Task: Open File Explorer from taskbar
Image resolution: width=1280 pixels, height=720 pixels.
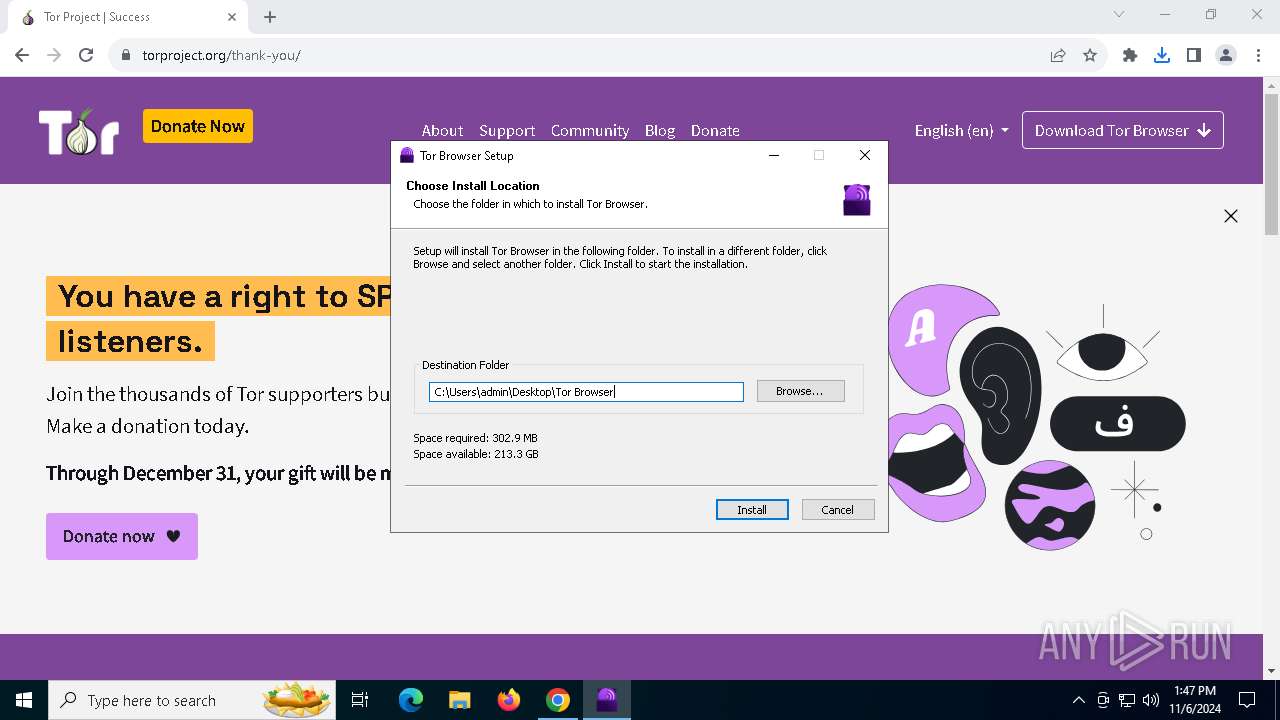Action: tap(460, 700)
